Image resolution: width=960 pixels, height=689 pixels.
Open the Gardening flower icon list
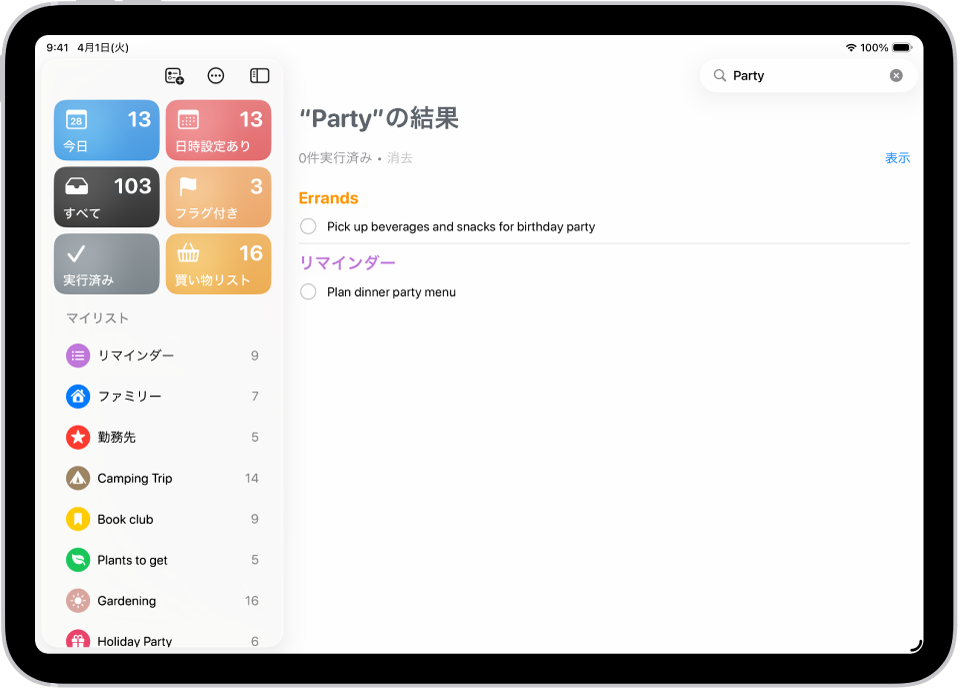pos(77,601)
